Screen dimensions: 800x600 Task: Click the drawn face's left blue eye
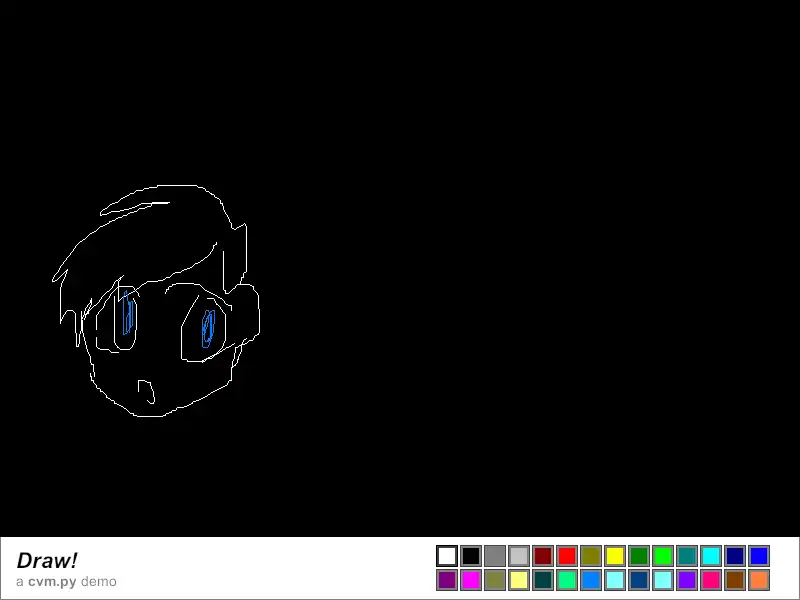click(x=128, y=312)
